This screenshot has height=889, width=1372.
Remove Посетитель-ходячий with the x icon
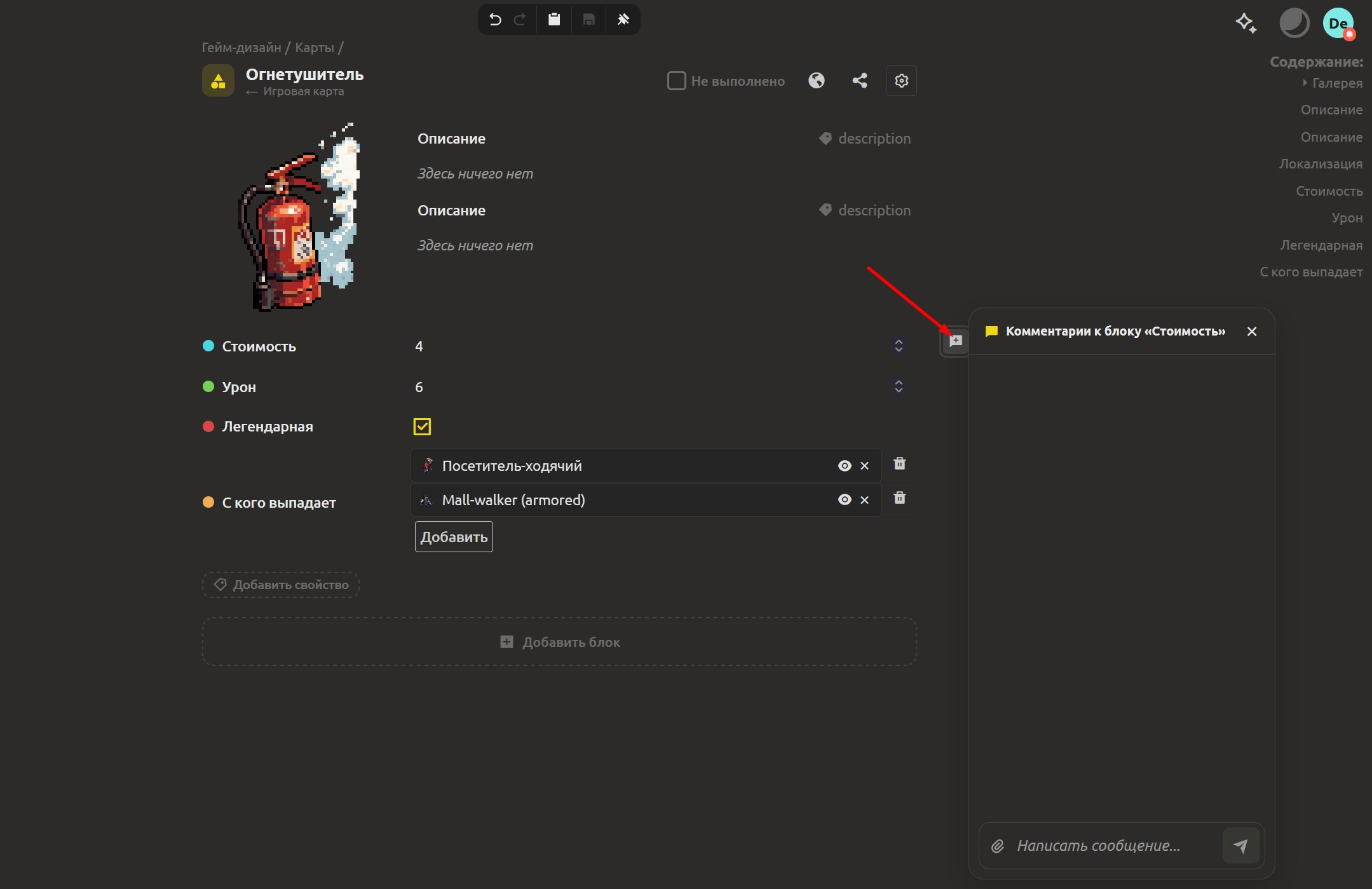coord(864,466)
